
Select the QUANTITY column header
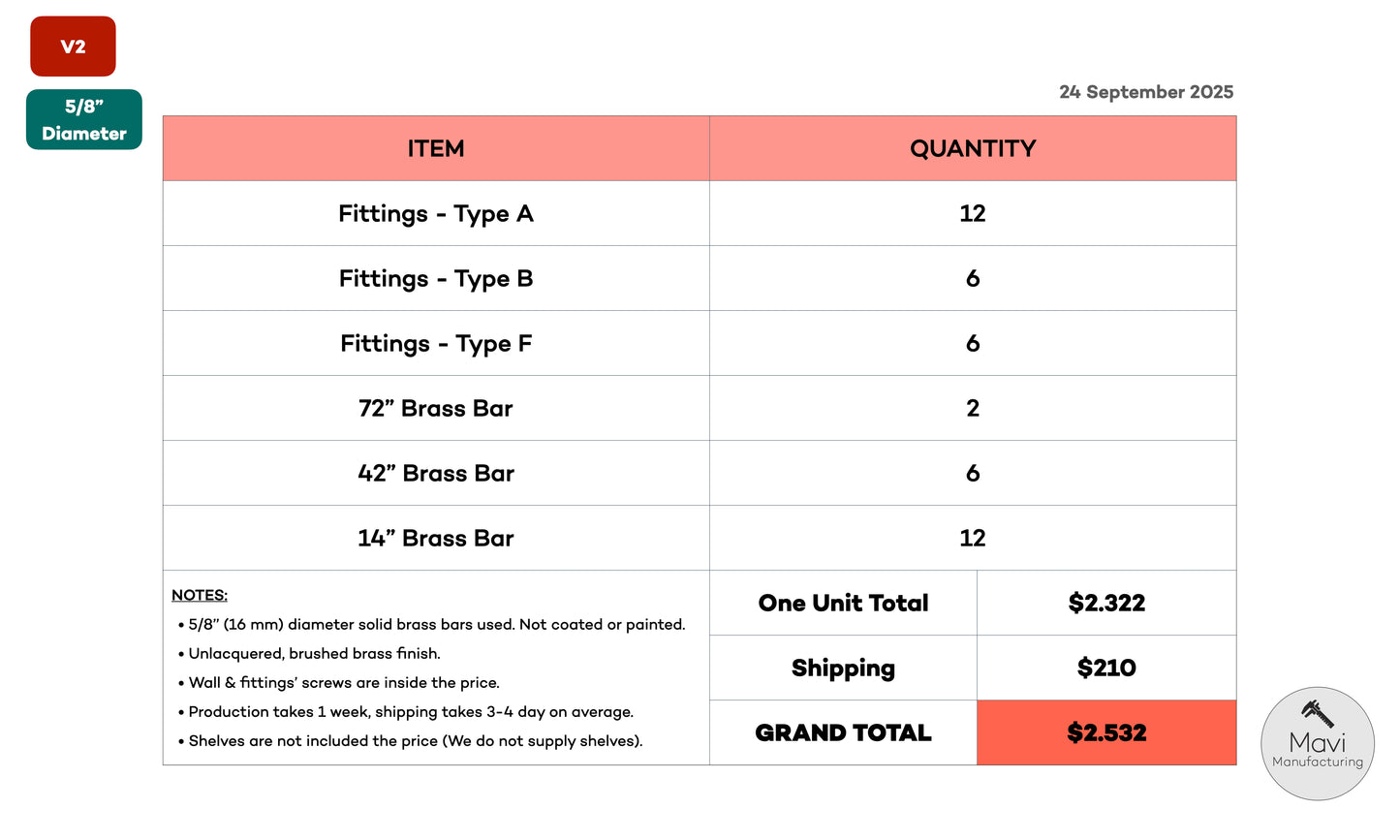973,148
